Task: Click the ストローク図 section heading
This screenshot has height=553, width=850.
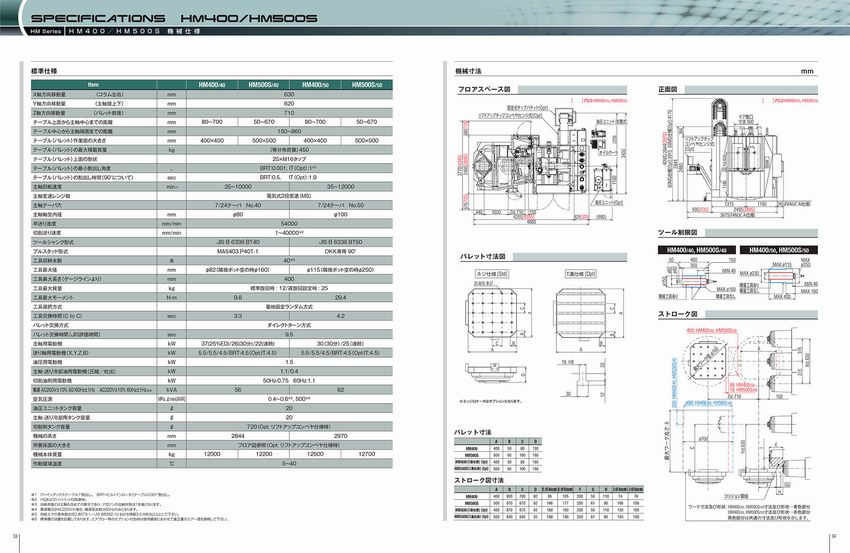Action: point(676,315)
